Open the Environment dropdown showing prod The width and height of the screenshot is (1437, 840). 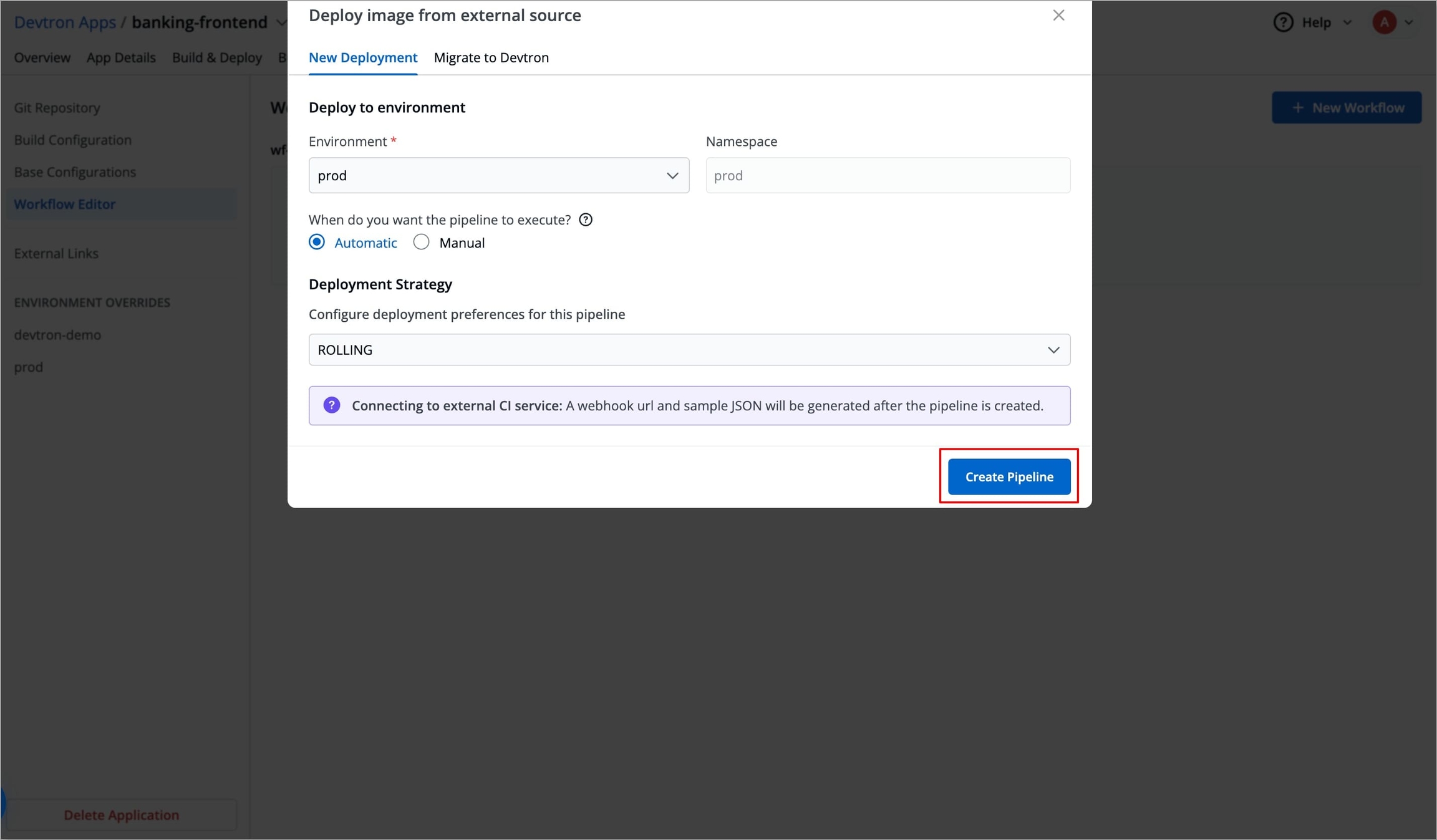[x=498, y=176]
